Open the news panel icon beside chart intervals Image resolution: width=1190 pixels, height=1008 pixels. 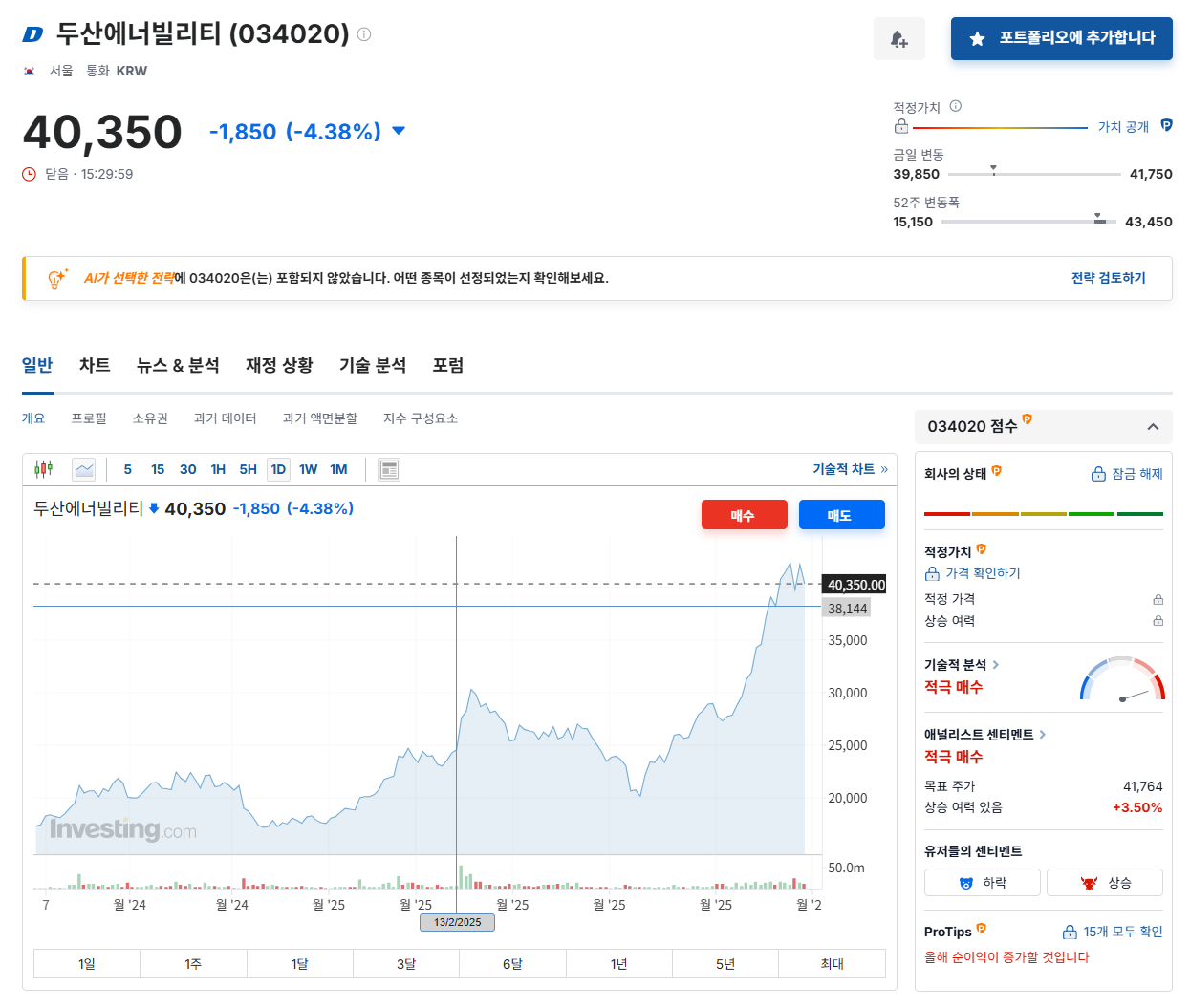coord(388,469)
